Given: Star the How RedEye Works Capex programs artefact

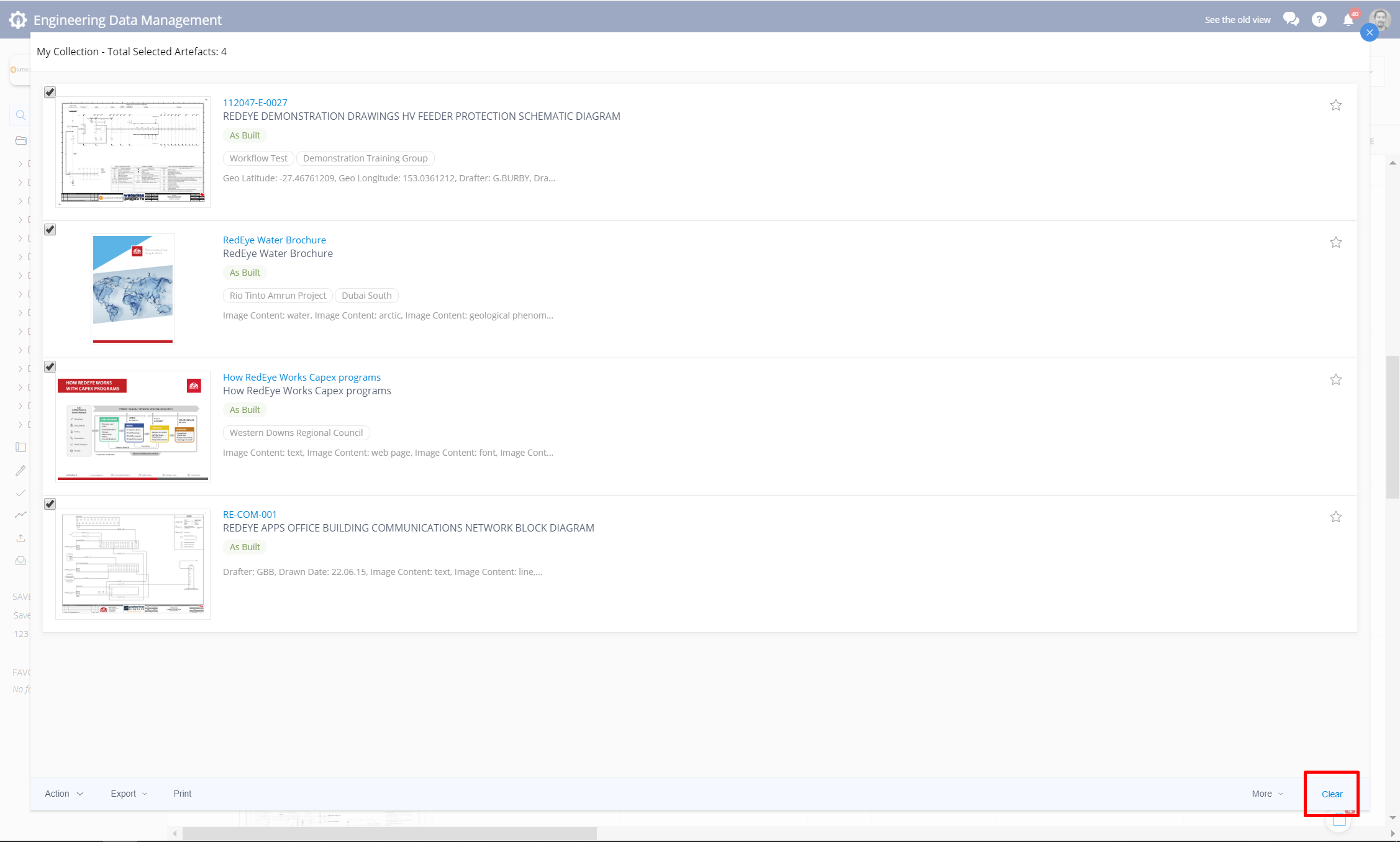Looking at the screenshot, I should pos(1336,379).
